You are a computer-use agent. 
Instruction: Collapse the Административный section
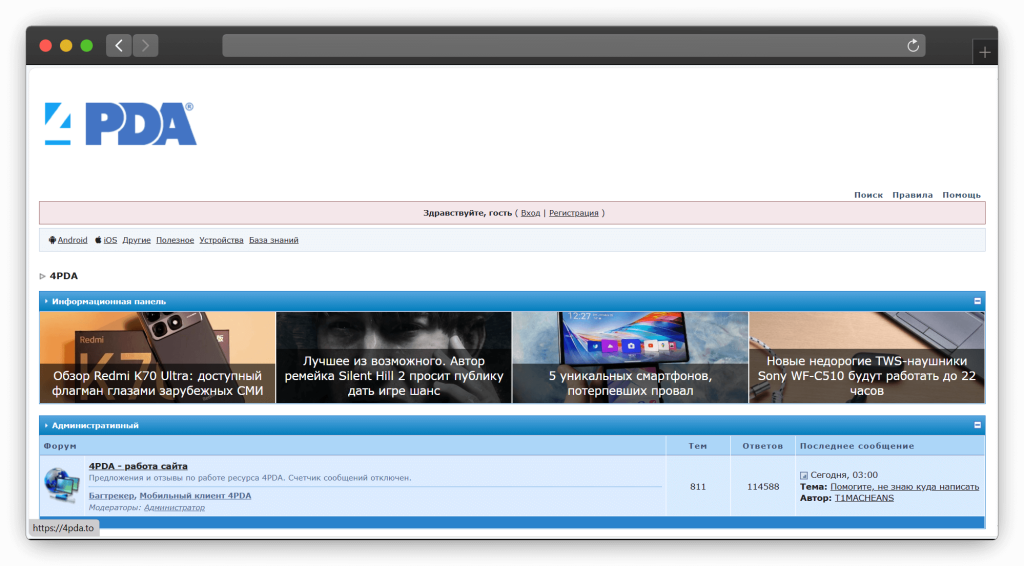976,425
